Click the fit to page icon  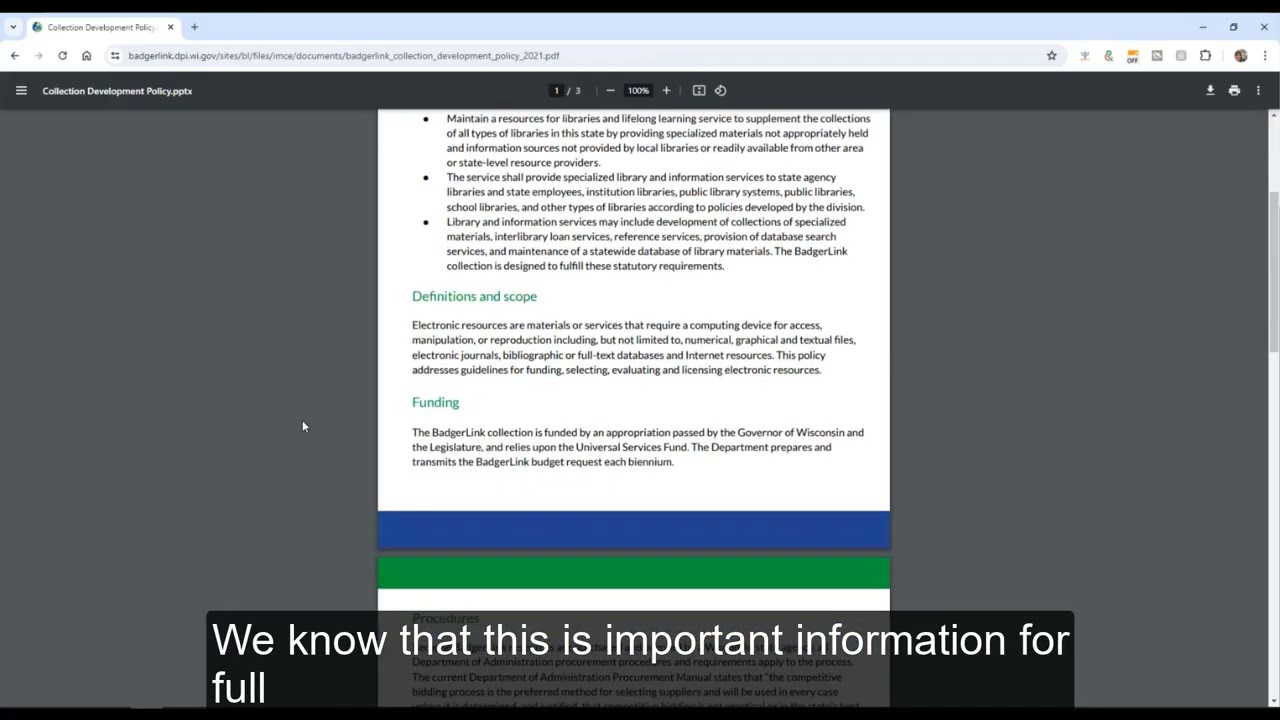click(699, 91)
